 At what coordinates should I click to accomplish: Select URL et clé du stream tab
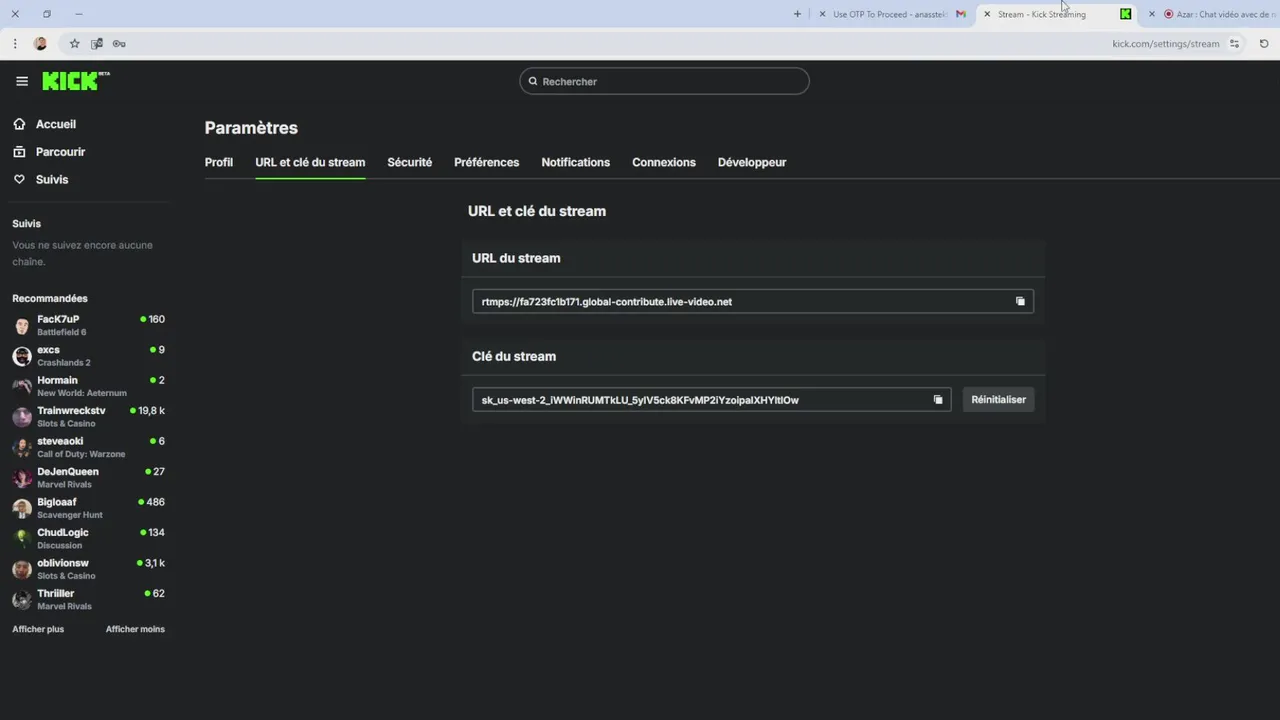(310, 162)
